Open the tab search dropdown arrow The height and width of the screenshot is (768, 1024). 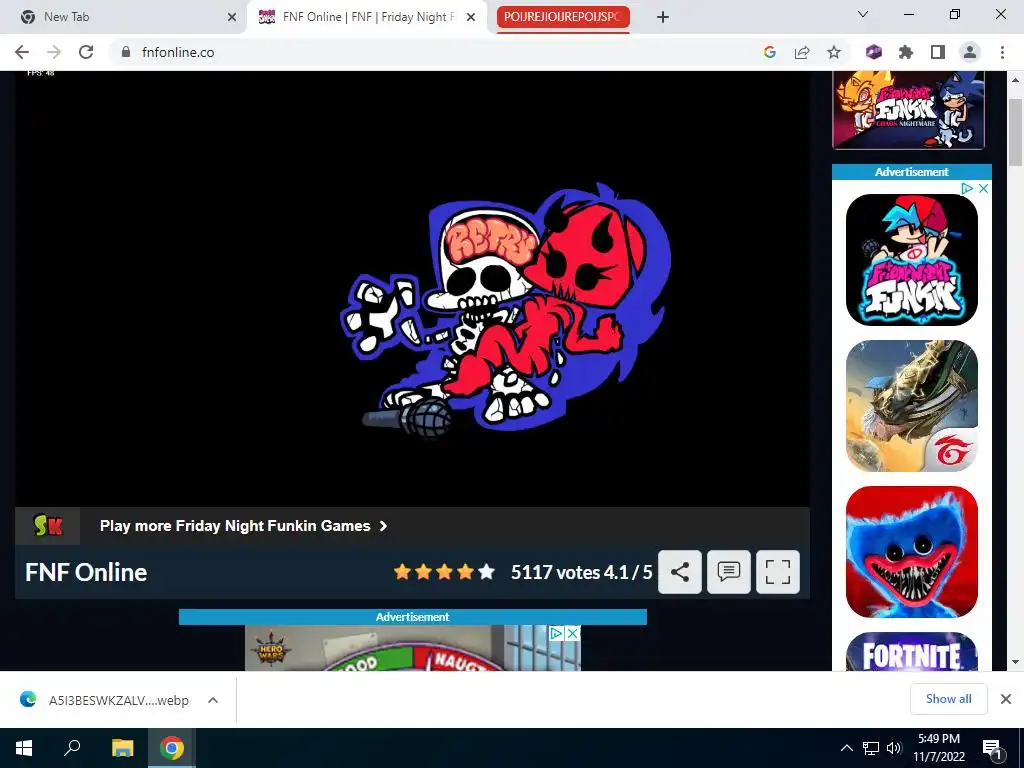863,14
